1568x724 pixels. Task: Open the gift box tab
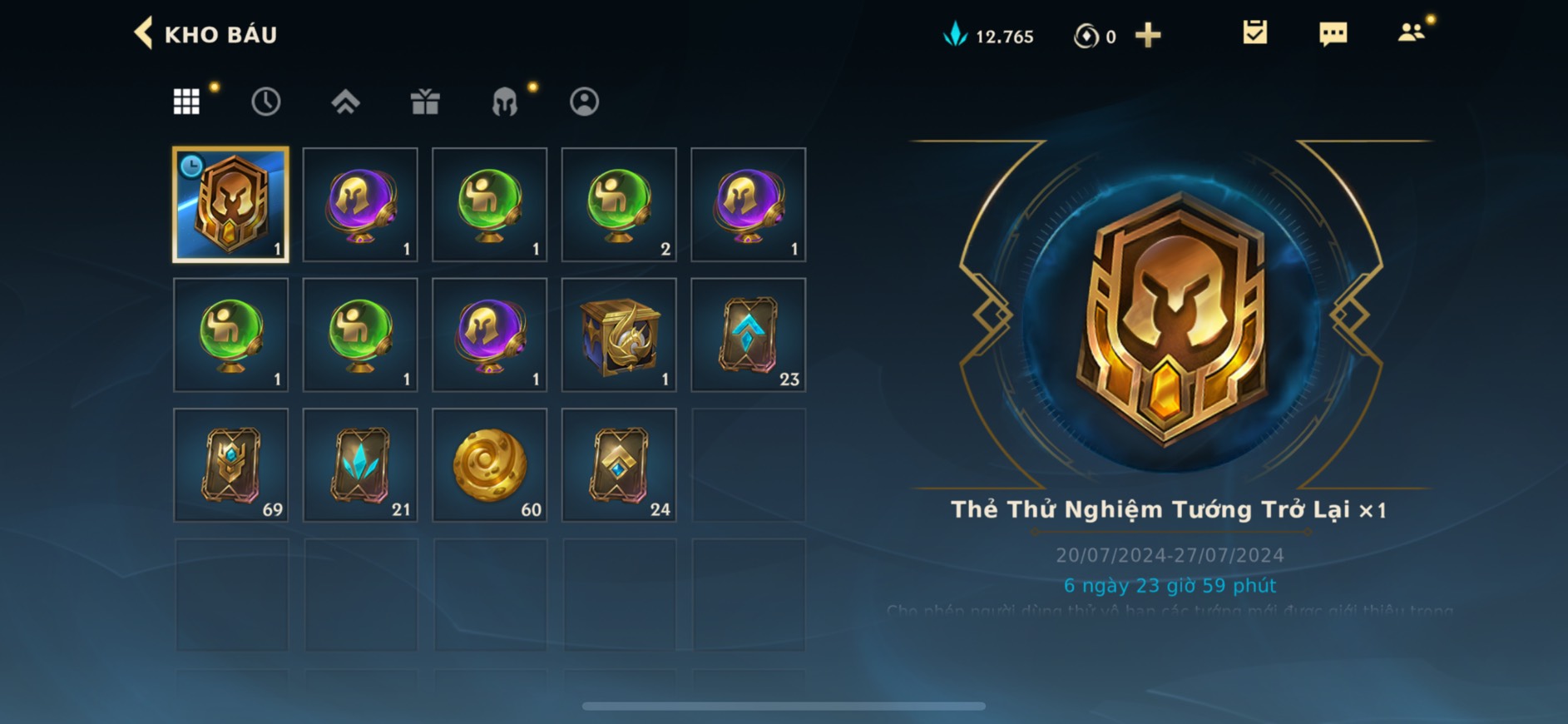[x=425, y=102]
